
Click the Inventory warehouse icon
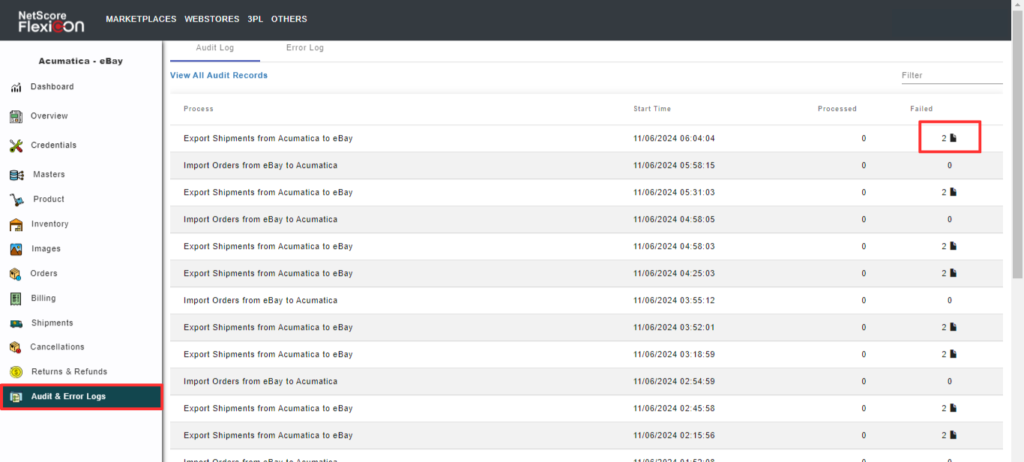(16, 224)
